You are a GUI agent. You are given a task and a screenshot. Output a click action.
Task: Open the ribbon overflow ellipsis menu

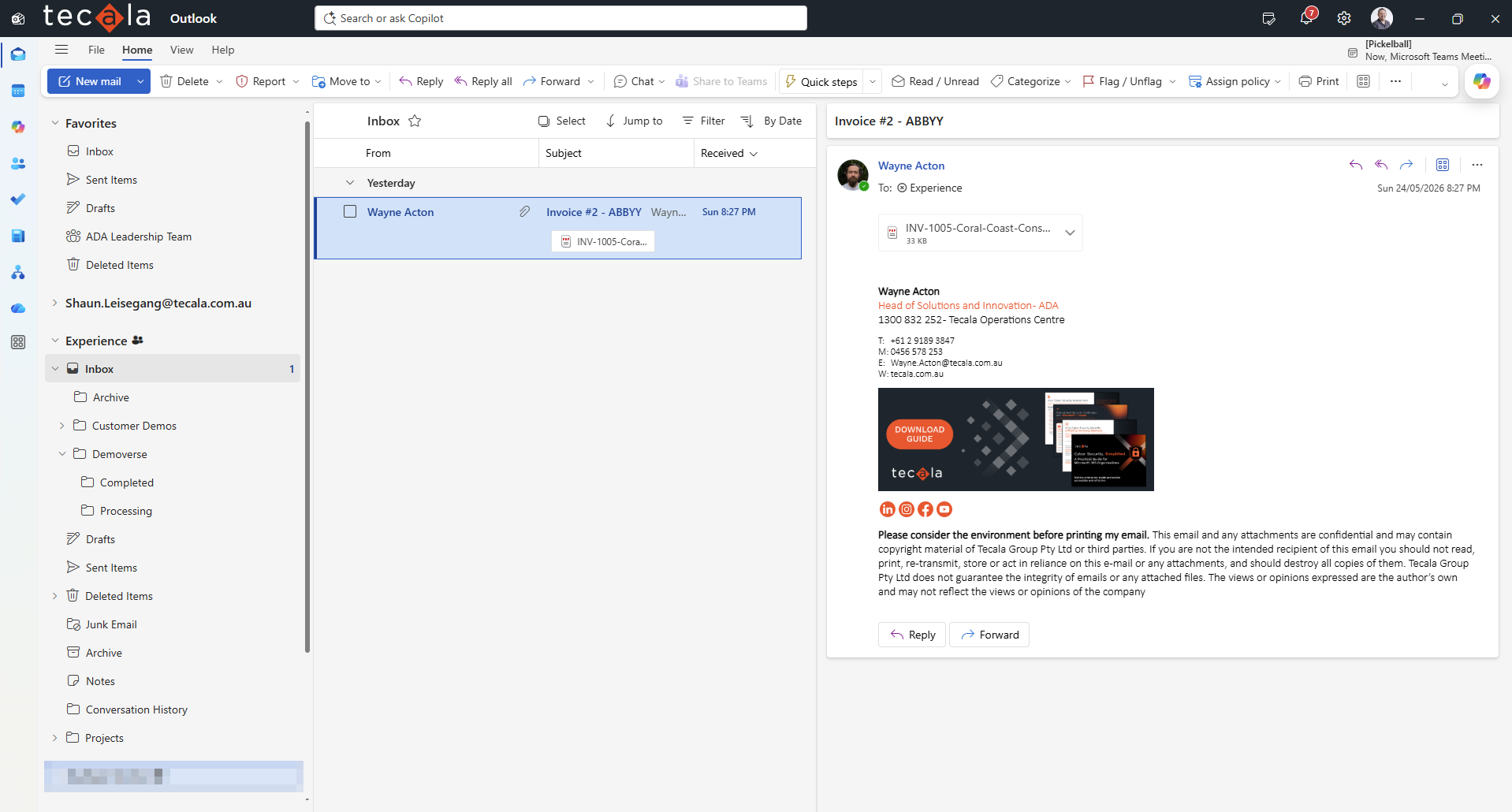(1395, 81)
